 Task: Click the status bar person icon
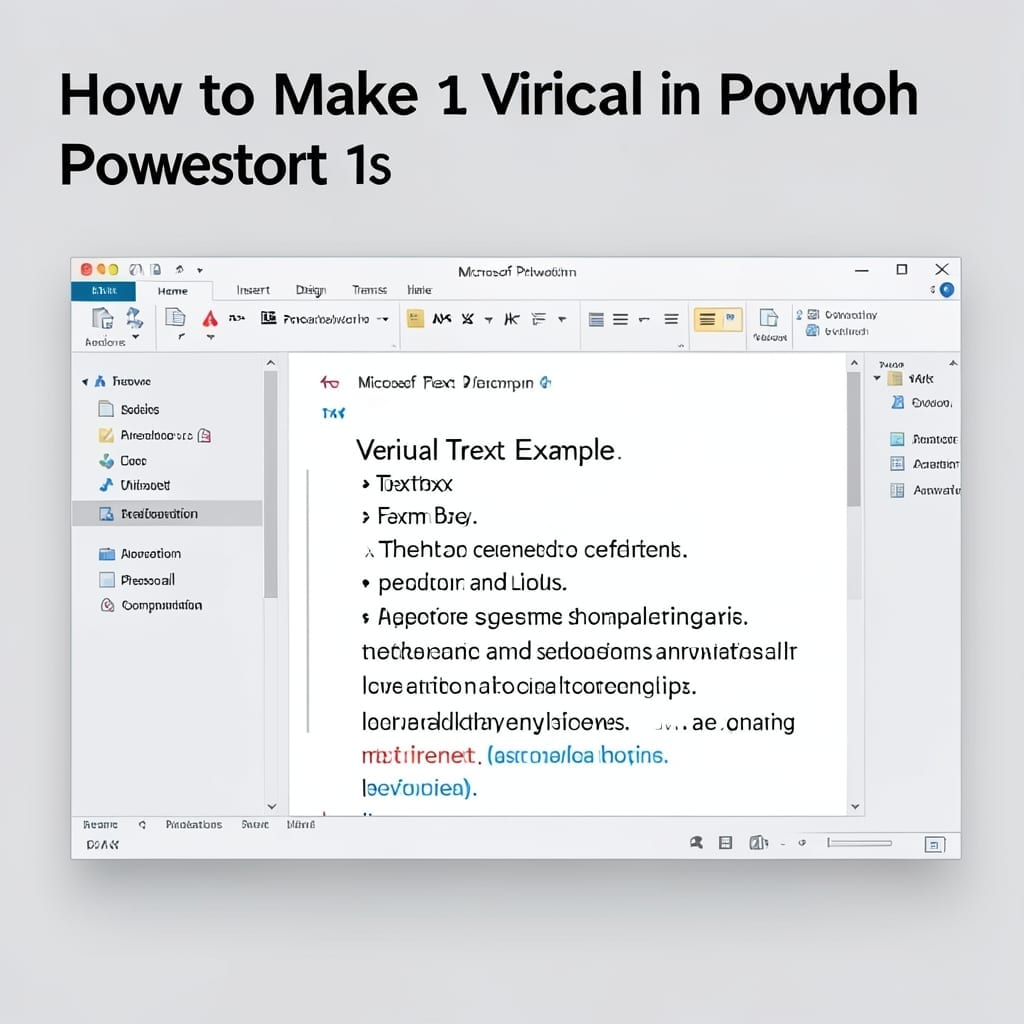[x=696, y=842]
